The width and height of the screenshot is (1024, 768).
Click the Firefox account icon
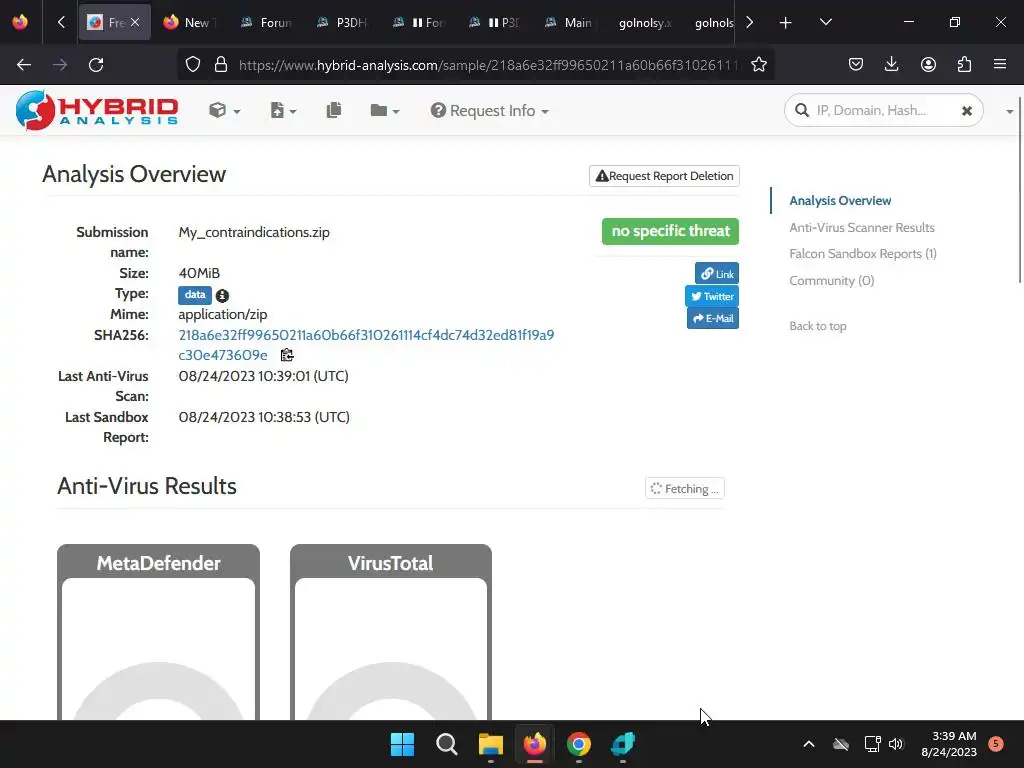pos(928,65)
